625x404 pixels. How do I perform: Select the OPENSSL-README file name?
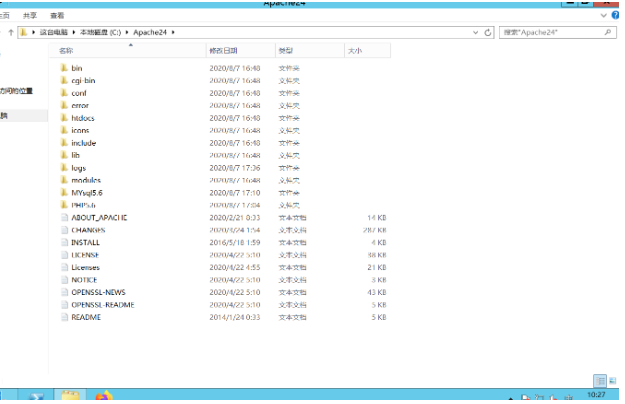tap(103, 305)
